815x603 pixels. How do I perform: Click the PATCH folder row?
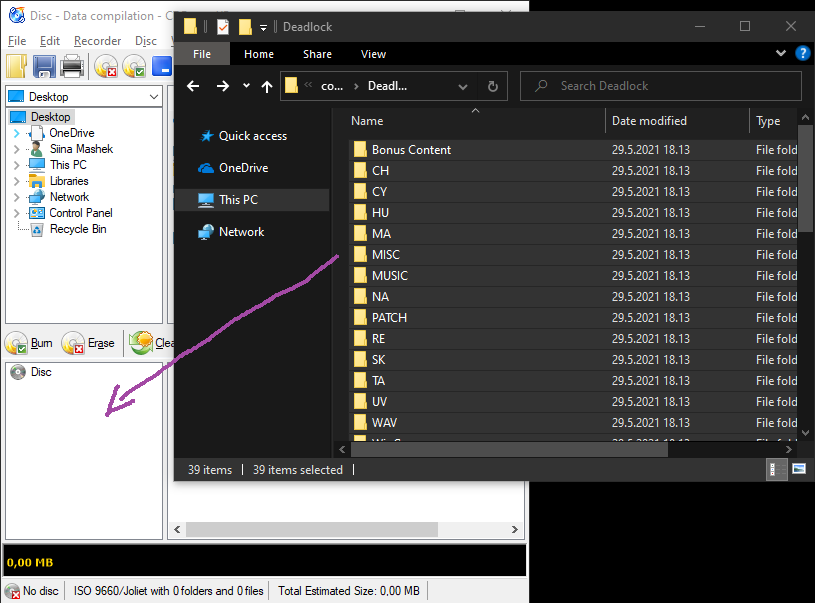572,318
